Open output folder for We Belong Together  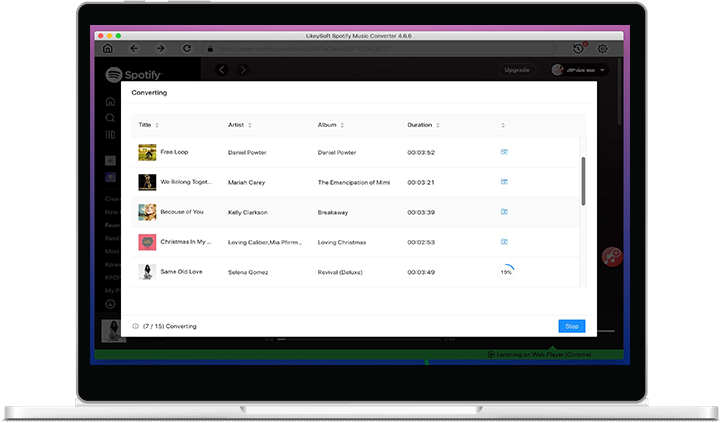click(x=505, y=182)
